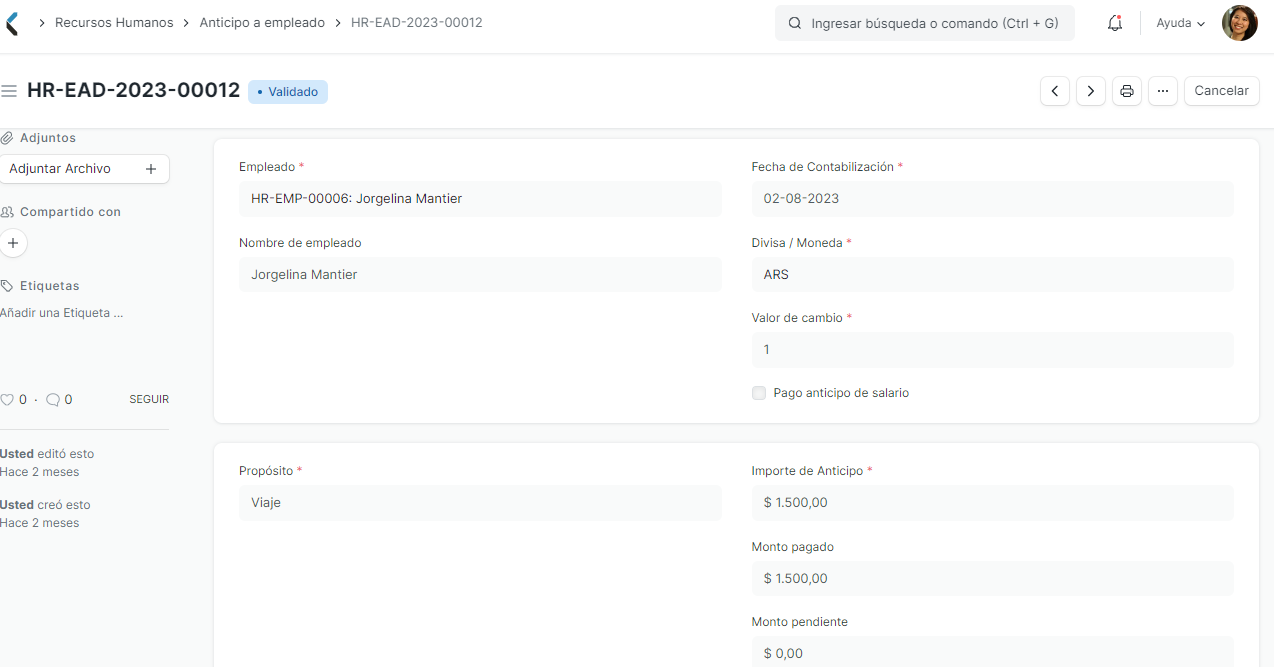Click HR-EAD-2023-00012 breadcrumb
The width and height of the screenshot is (1274, 667).
417,22
